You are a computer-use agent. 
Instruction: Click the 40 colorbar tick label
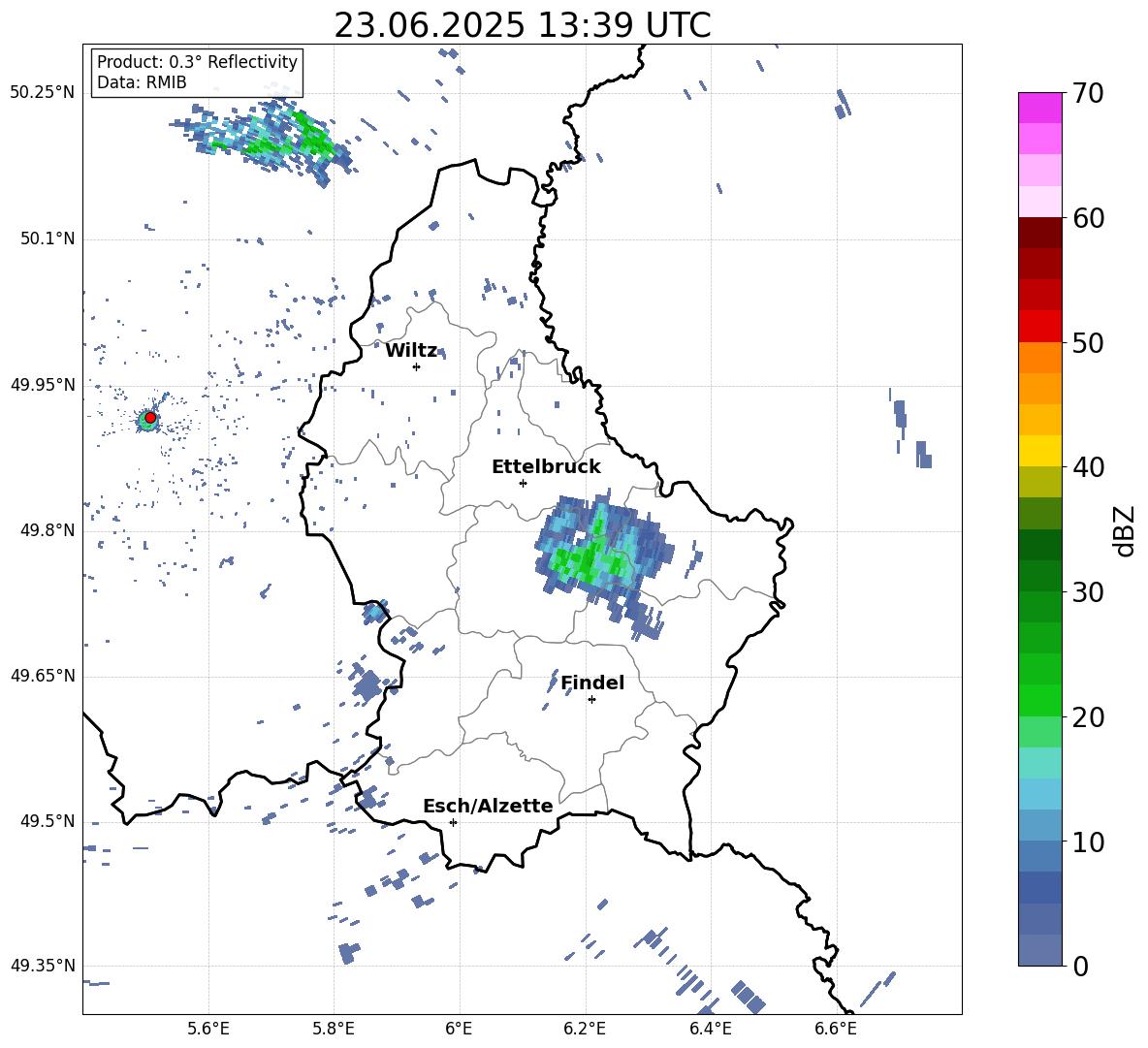click(x=1088, y=467)
